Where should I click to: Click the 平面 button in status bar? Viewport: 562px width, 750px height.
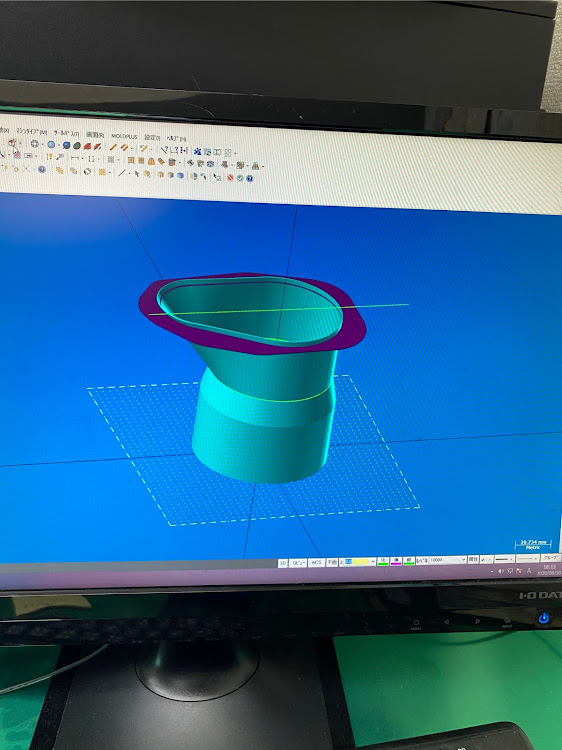tap(332, 562)
